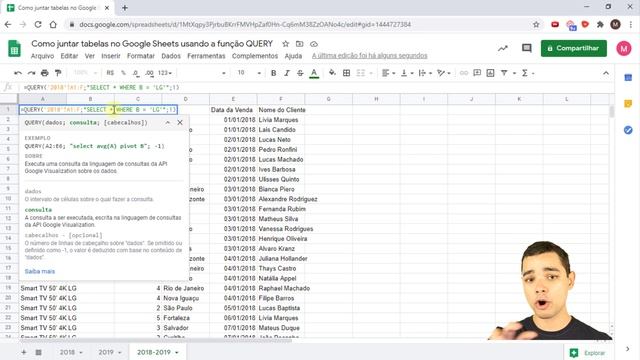Open the Arquivo menu
640x360 pixels.
pyautogui.click(x=42, y=56)
